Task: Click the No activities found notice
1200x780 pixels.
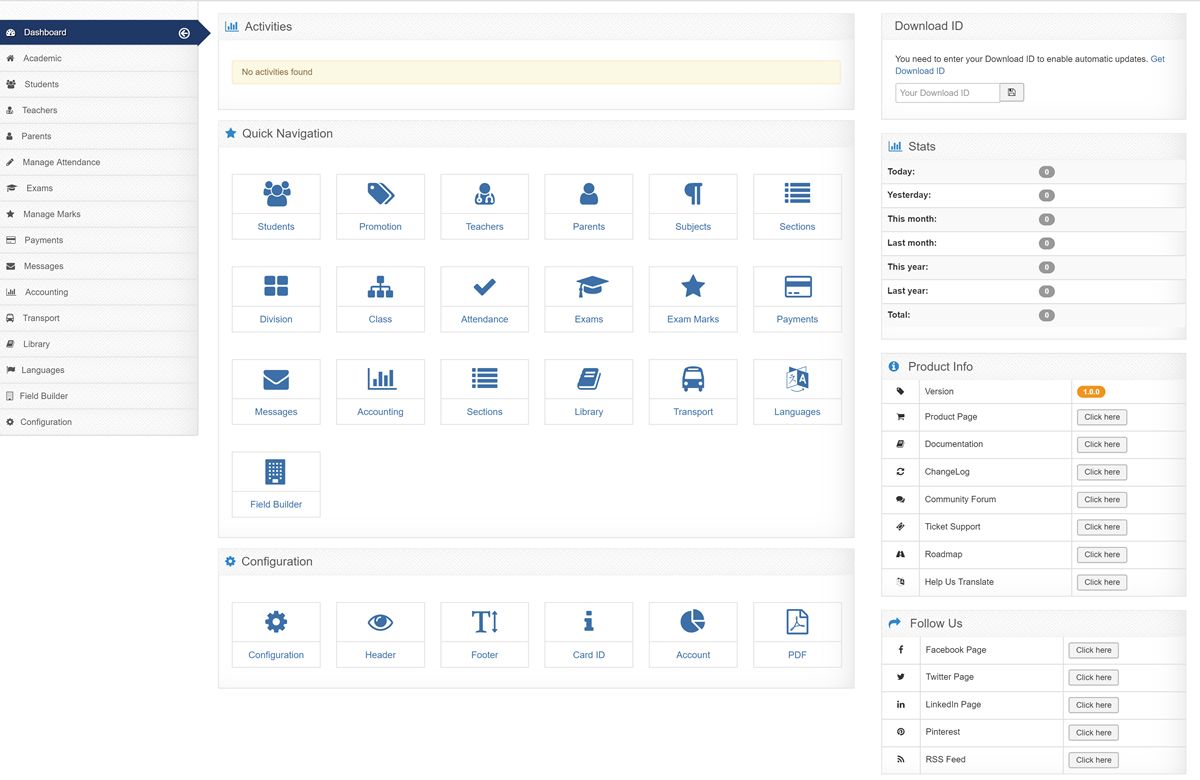Action: tap(536, 72)
